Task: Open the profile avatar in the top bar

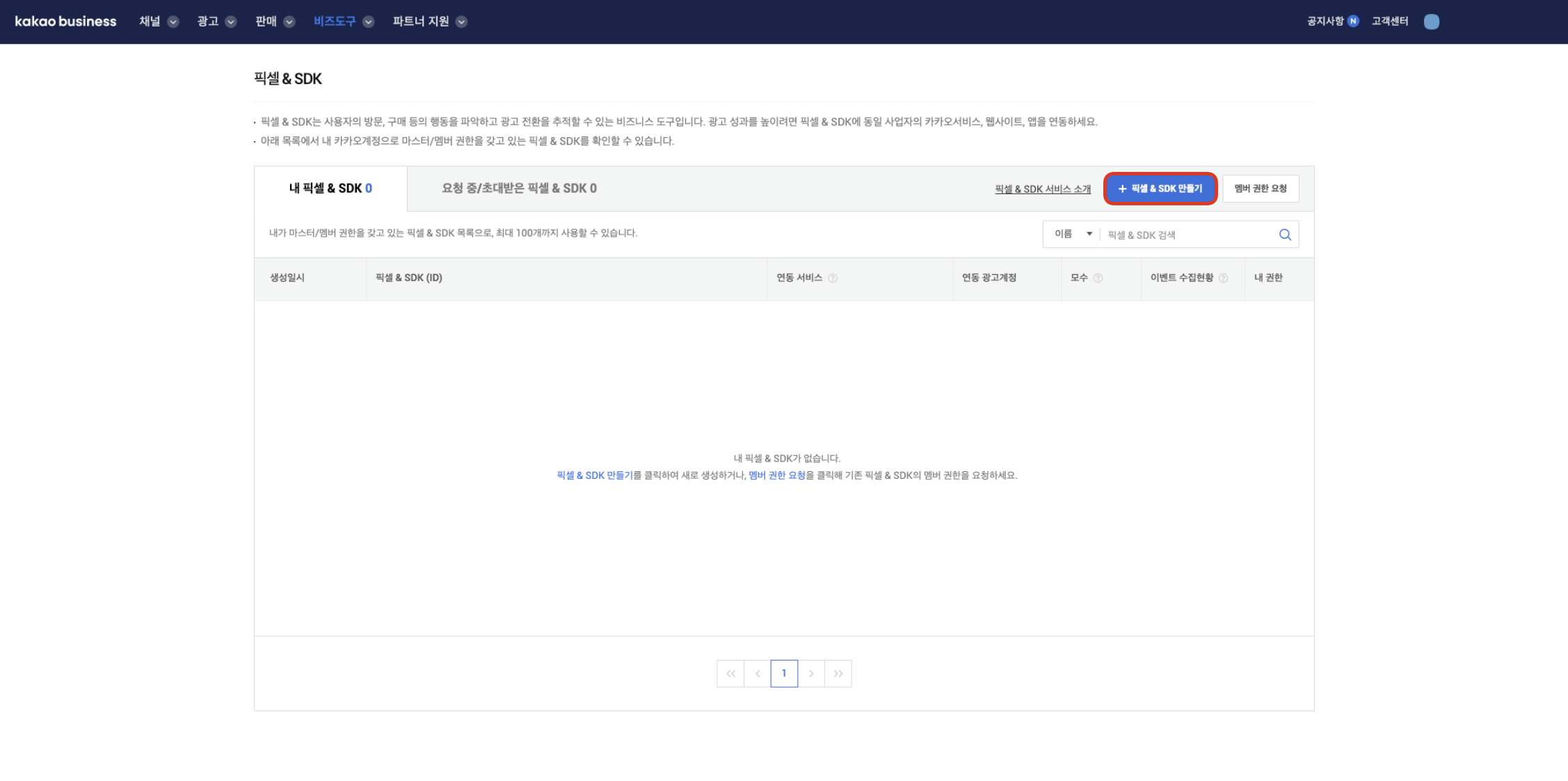Action: [1432, 21]
